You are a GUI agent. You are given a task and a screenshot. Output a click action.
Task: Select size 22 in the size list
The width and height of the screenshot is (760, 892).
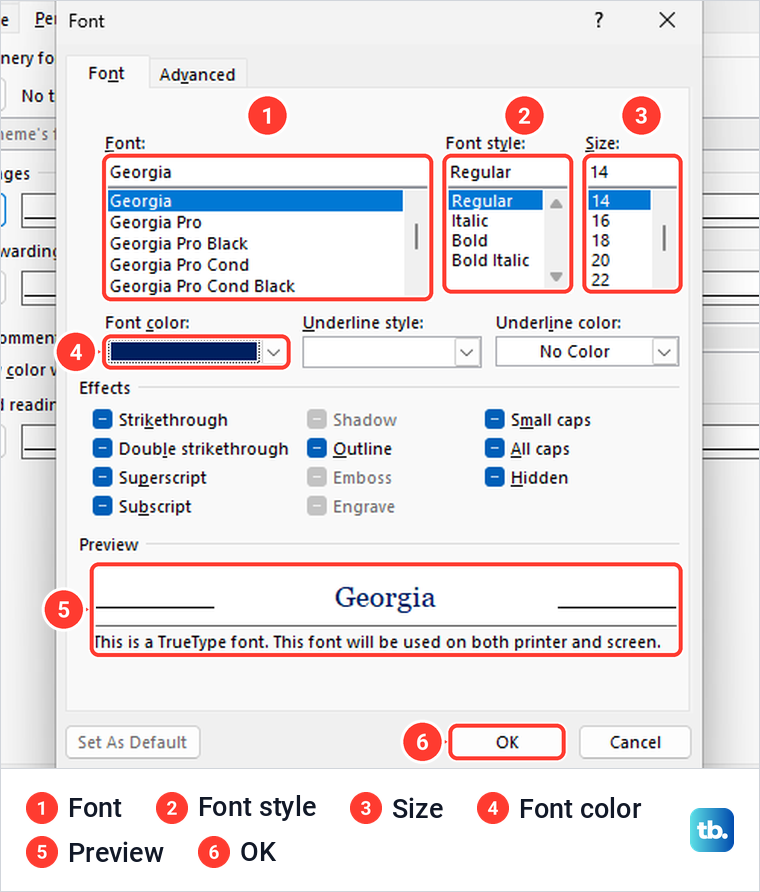tap(619, 279)
